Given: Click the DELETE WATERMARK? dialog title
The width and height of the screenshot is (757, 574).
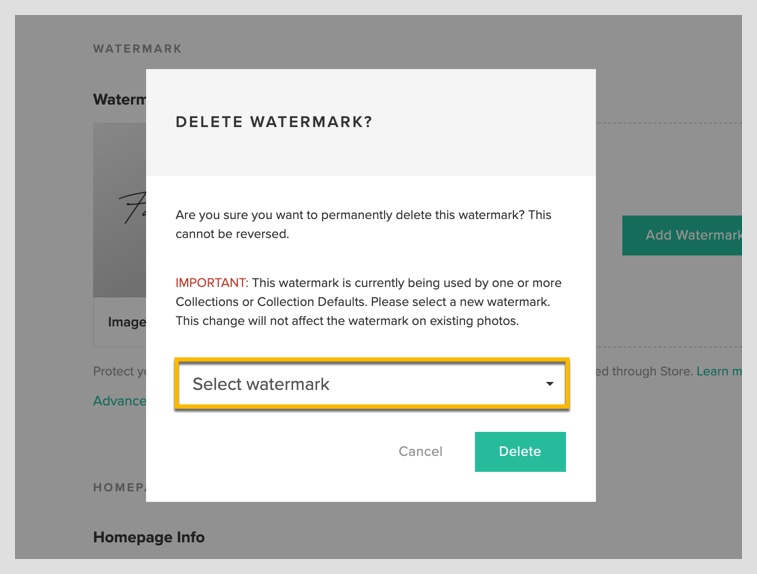Looking at the screenshot, I should (274, 122).
